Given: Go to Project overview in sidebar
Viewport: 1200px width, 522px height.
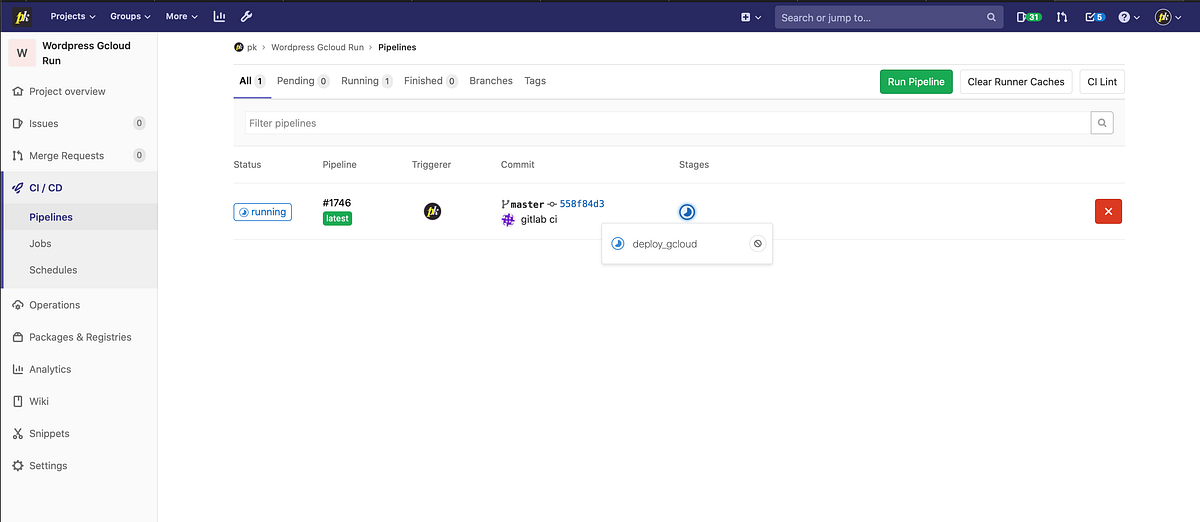Looking at the screenshot, I should coord(67,91).
